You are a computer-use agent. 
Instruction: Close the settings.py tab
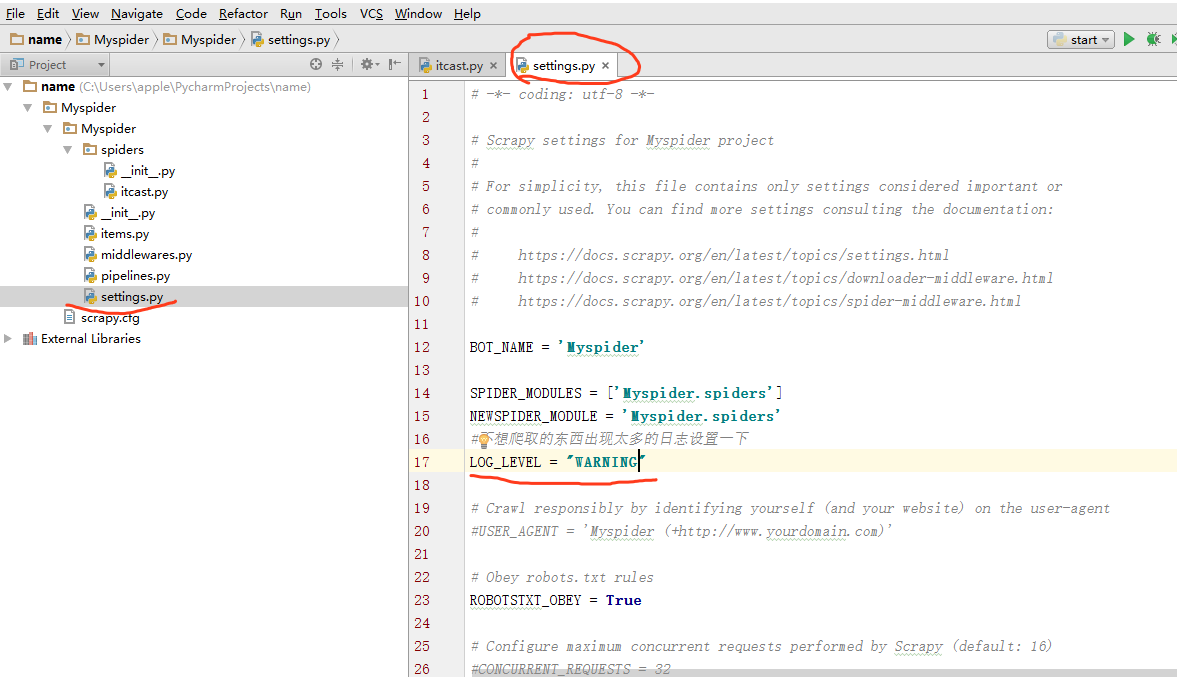605,66
